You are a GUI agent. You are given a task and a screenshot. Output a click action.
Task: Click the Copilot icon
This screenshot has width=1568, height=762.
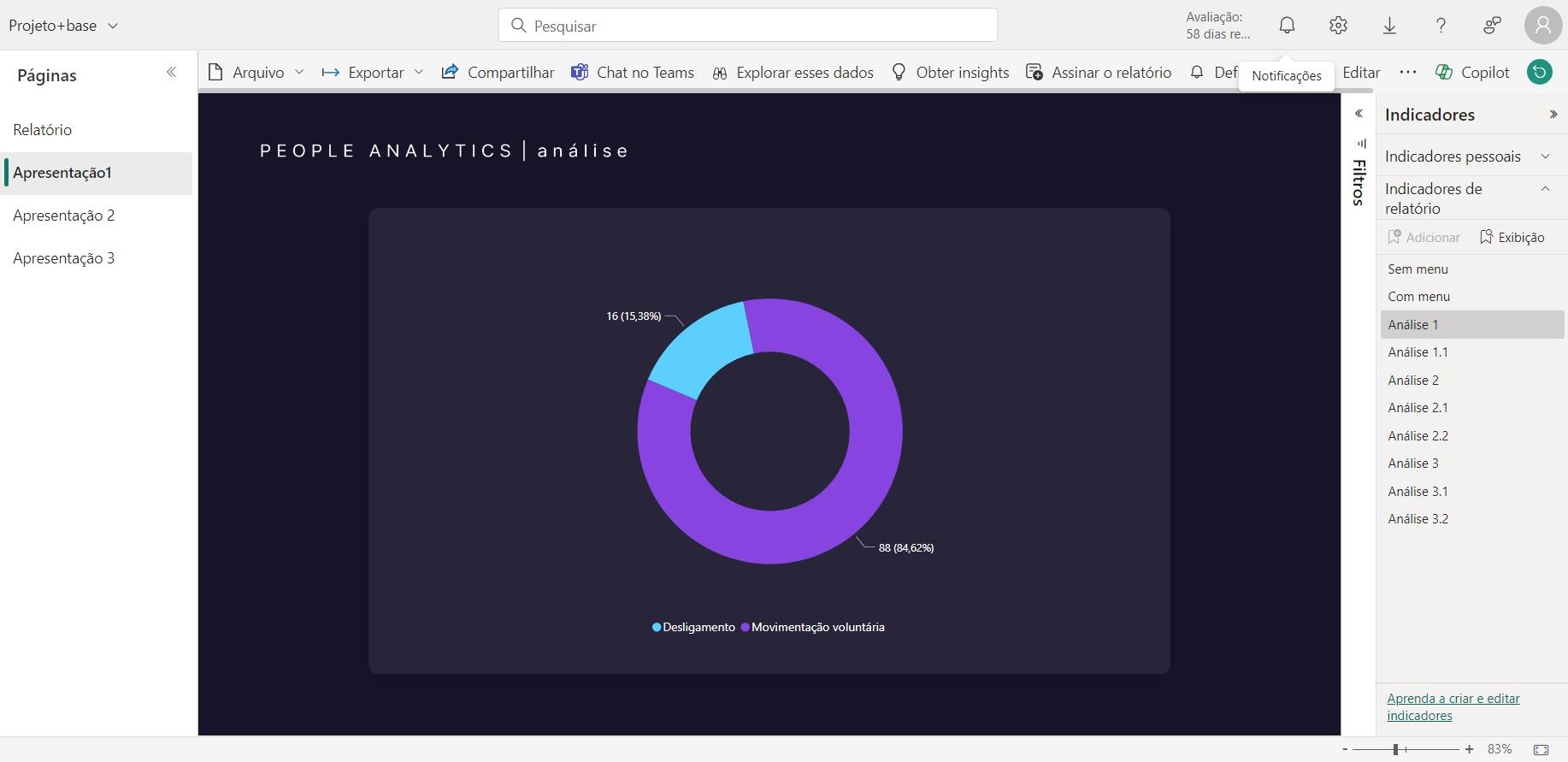1444,73
